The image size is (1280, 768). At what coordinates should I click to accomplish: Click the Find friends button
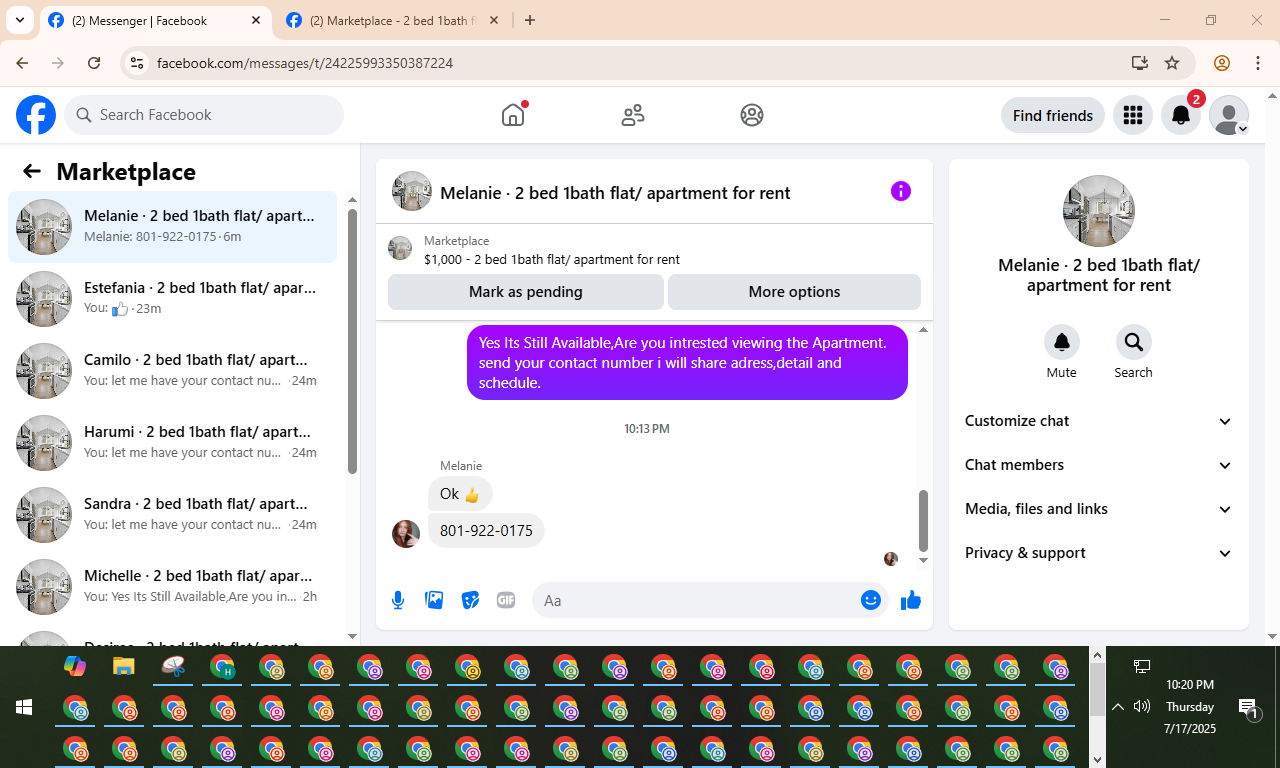[x=1053, y=115]
